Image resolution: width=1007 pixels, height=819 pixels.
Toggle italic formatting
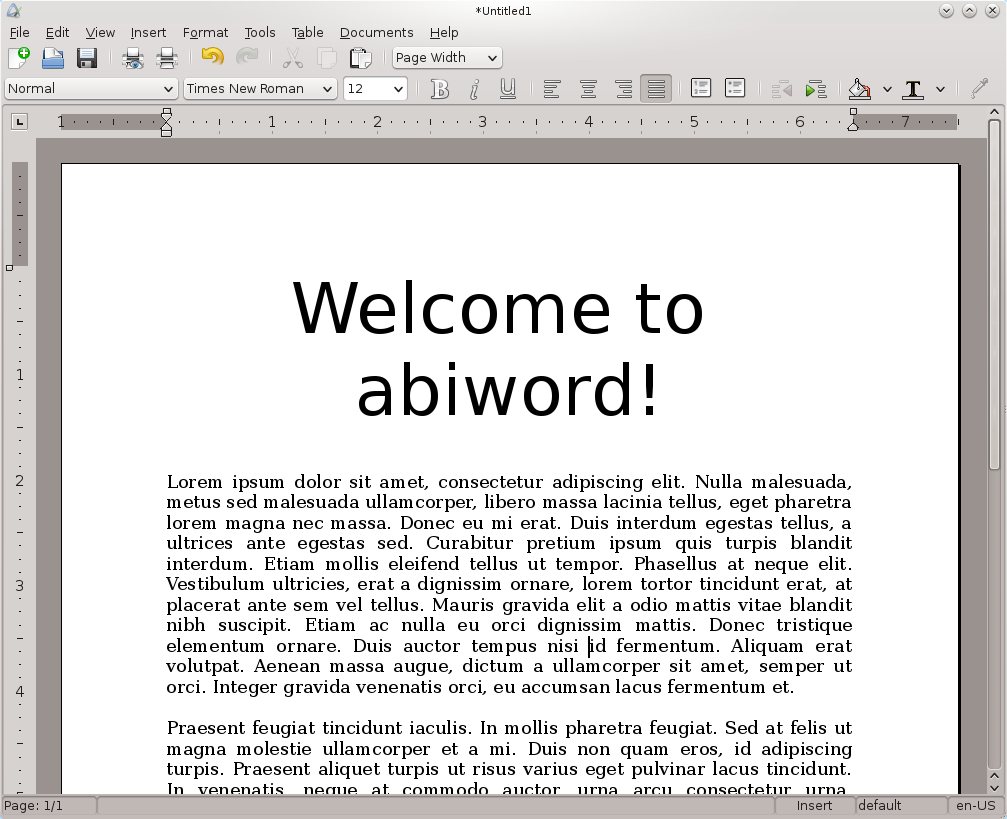[x=474, y=89]
